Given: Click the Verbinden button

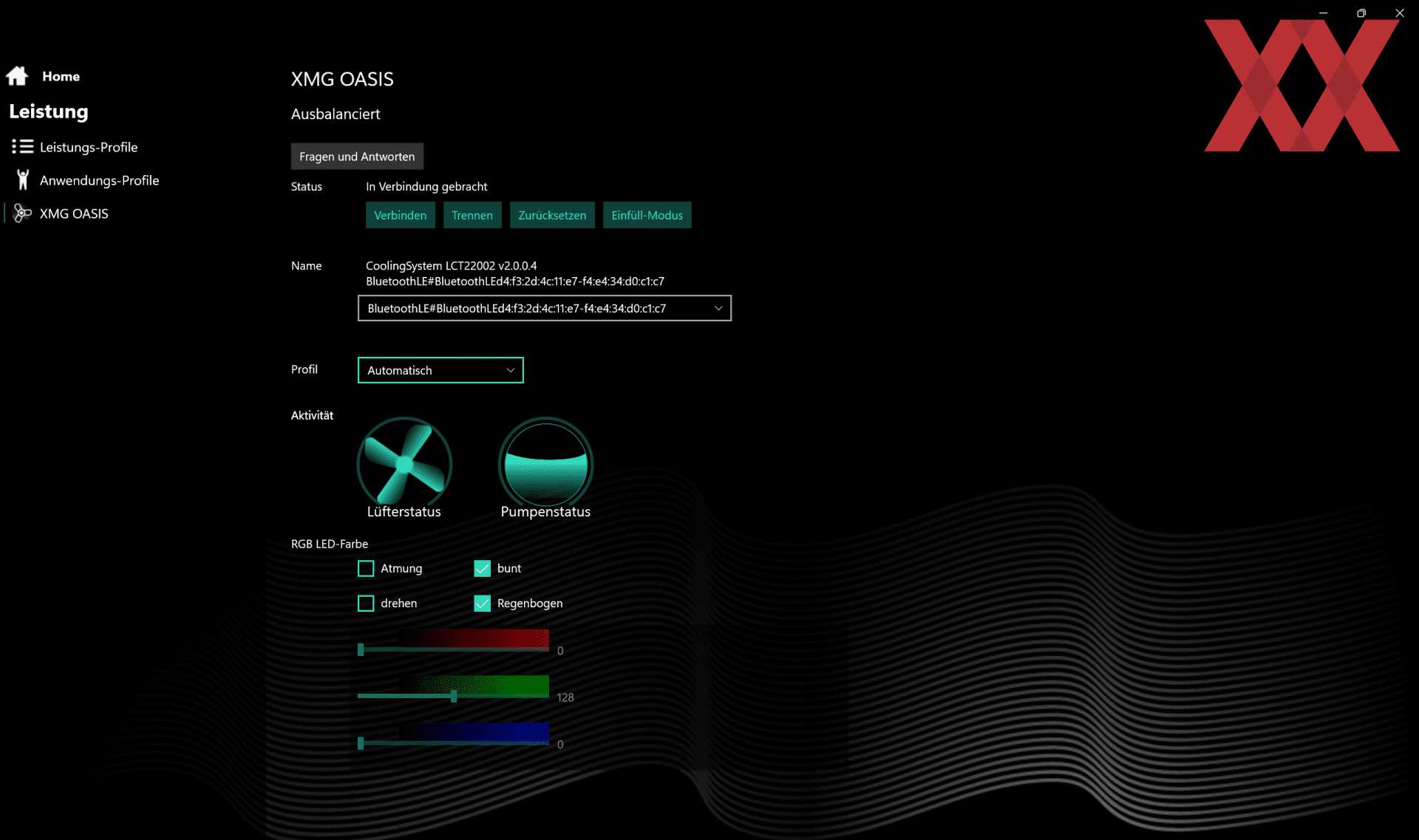Looking at the screenshot, I should point(400,215).
